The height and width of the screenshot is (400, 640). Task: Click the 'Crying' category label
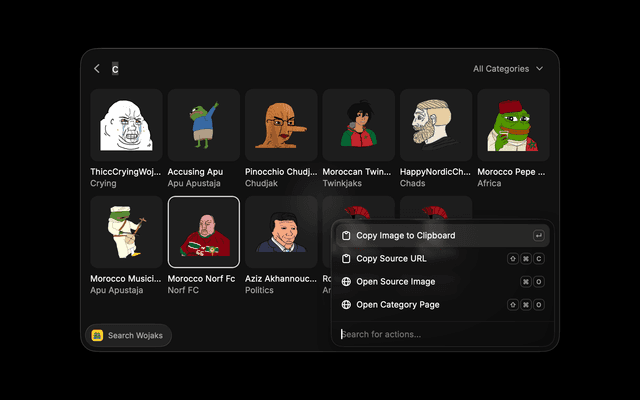click(103, 183)
